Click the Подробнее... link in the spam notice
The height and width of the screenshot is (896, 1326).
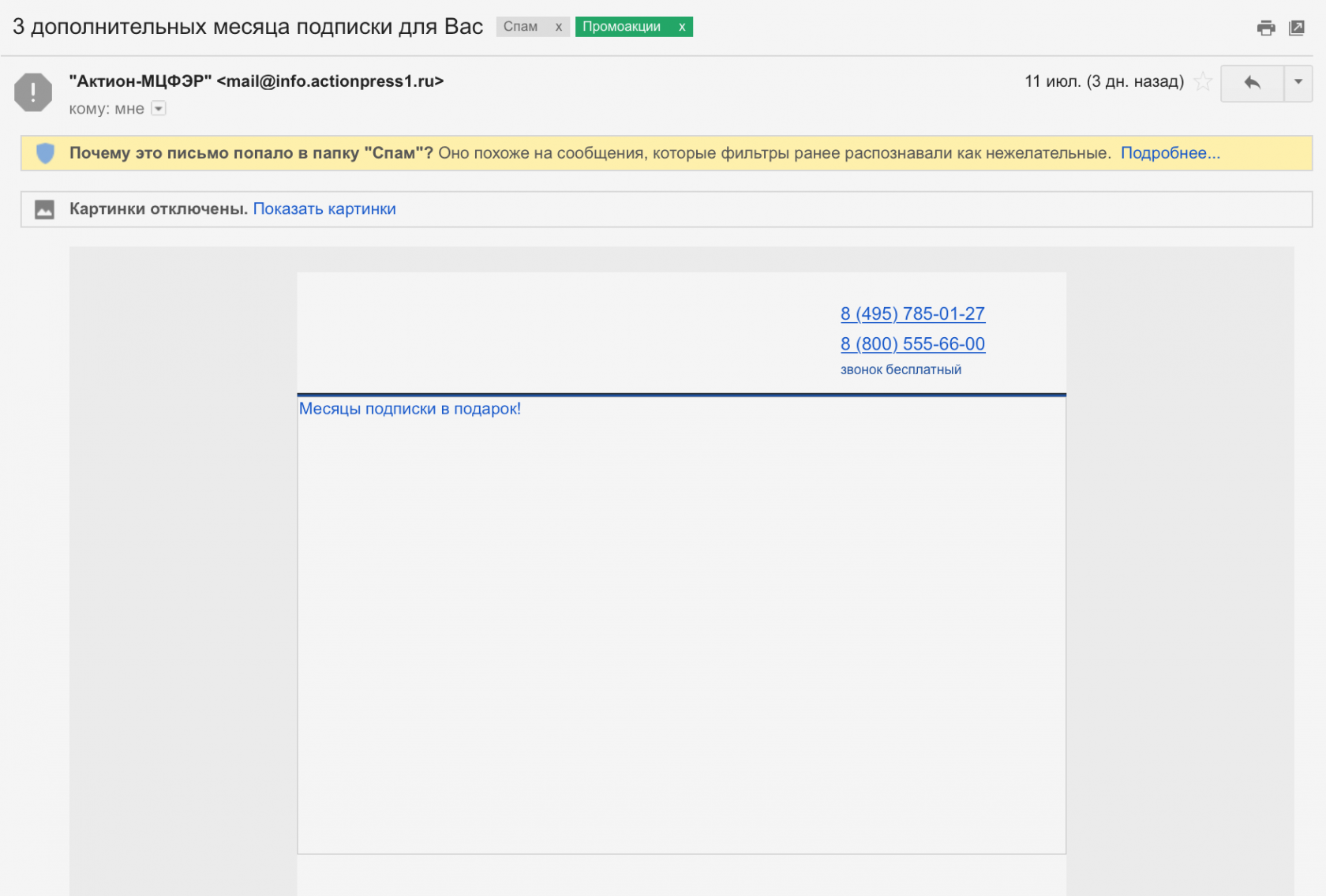coord(1171,153)
